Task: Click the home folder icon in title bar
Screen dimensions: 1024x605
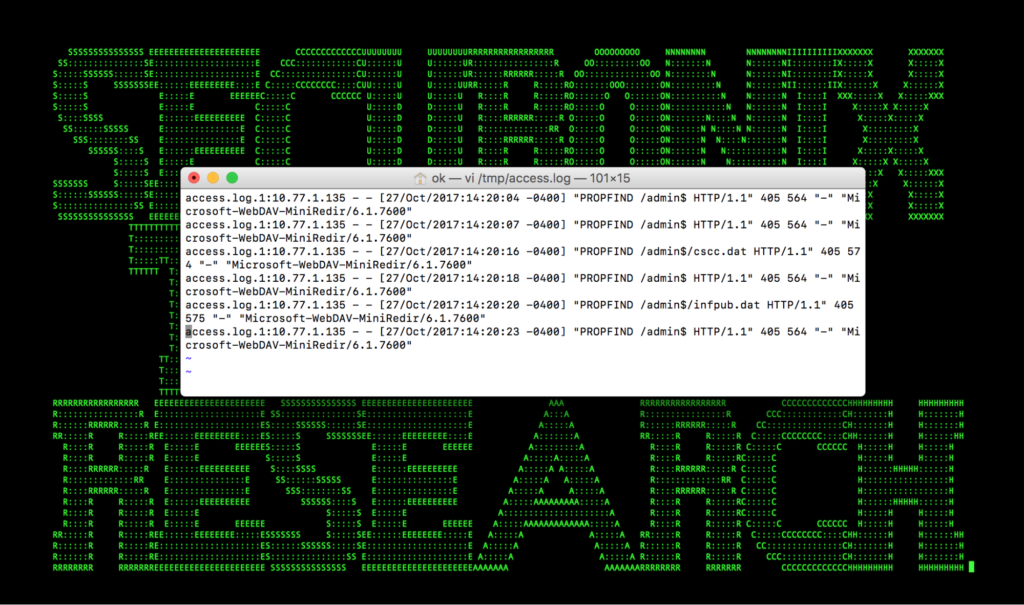Action: (x=419, y=178)
